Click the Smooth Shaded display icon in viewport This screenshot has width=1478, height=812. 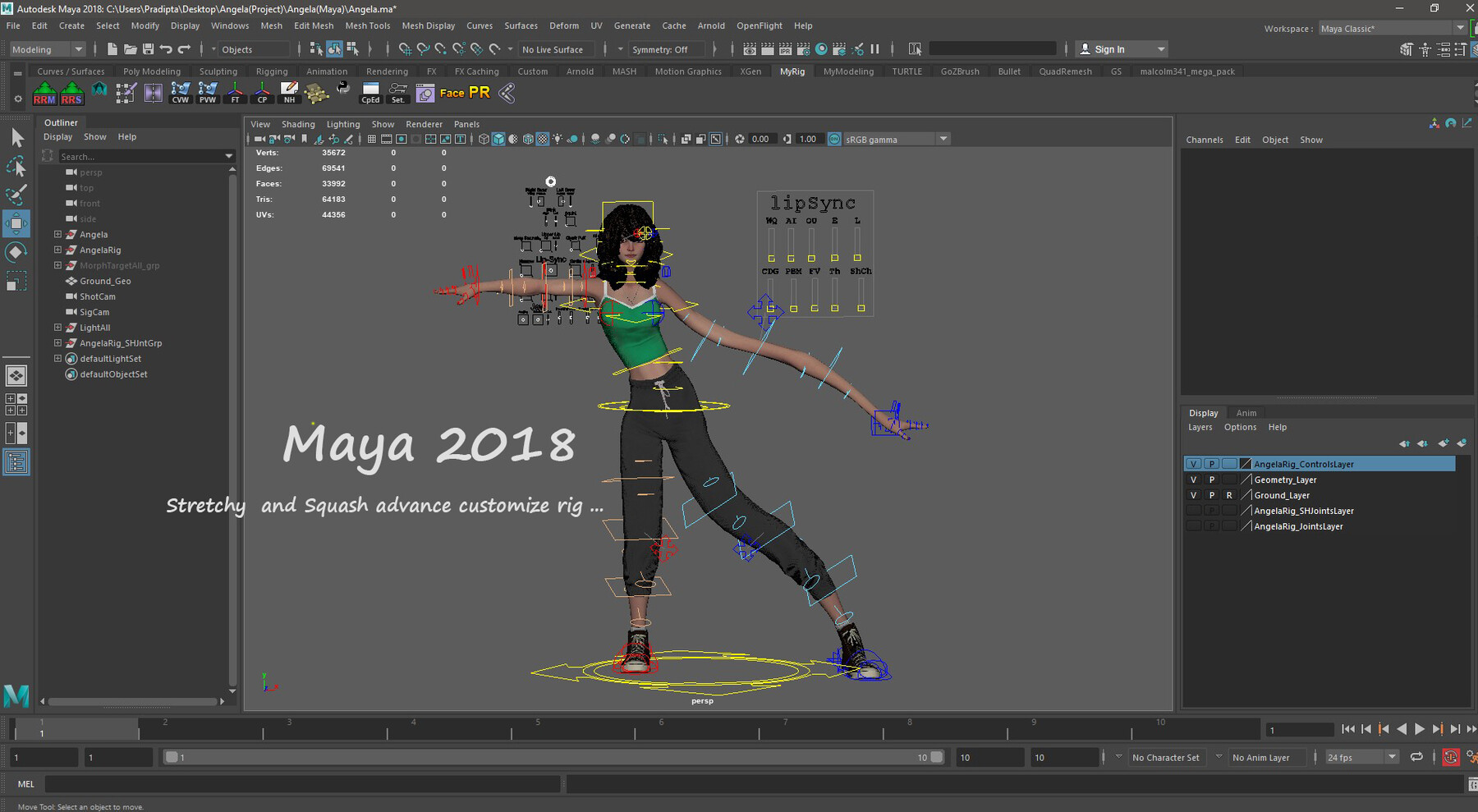pos(498,139)
